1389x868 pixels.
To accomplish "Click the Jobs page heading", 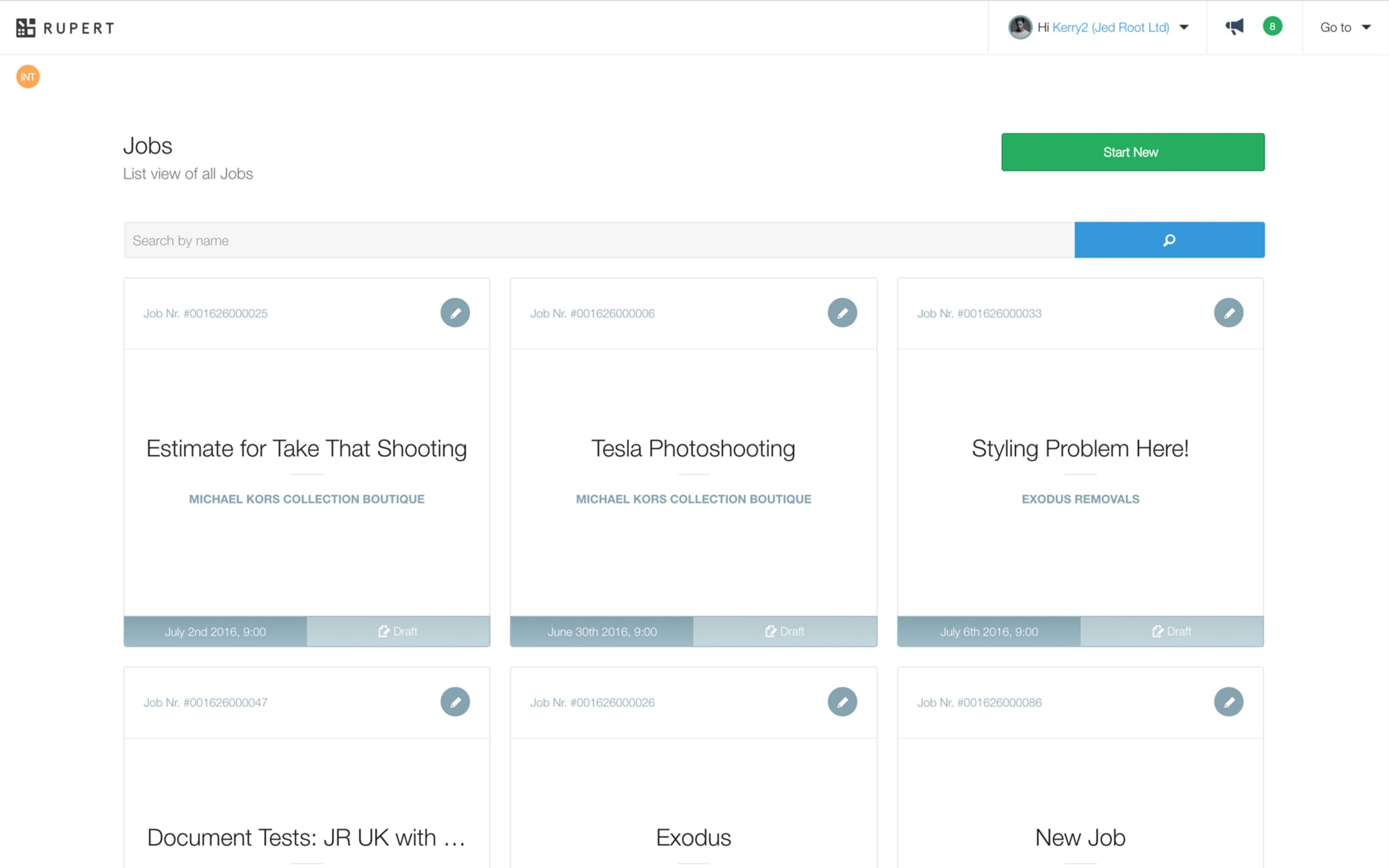I will click(x=147, y=146).
